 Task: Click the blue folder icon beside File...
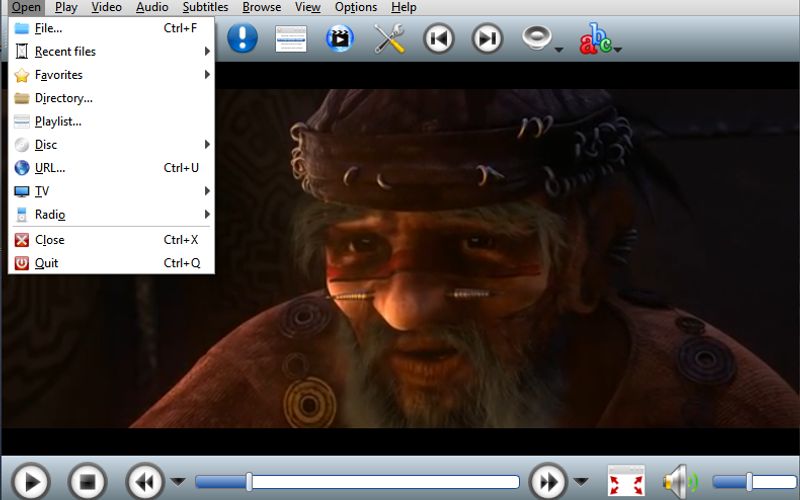[x=21, y=28]
